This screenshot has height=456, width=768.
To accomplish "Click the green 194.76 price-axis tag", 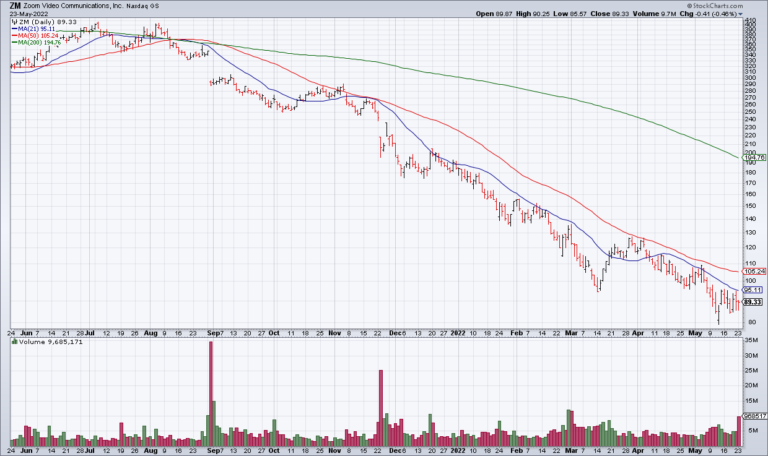I will [754, 157].
